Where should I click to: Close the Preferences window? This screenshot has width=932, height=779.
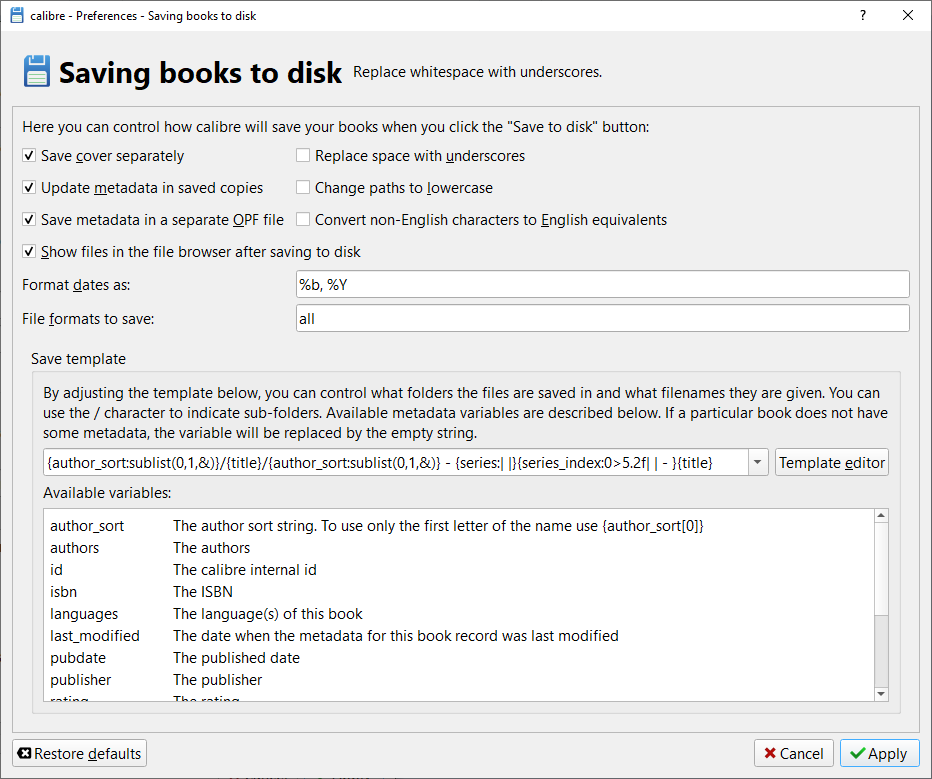tap(908, 16)
